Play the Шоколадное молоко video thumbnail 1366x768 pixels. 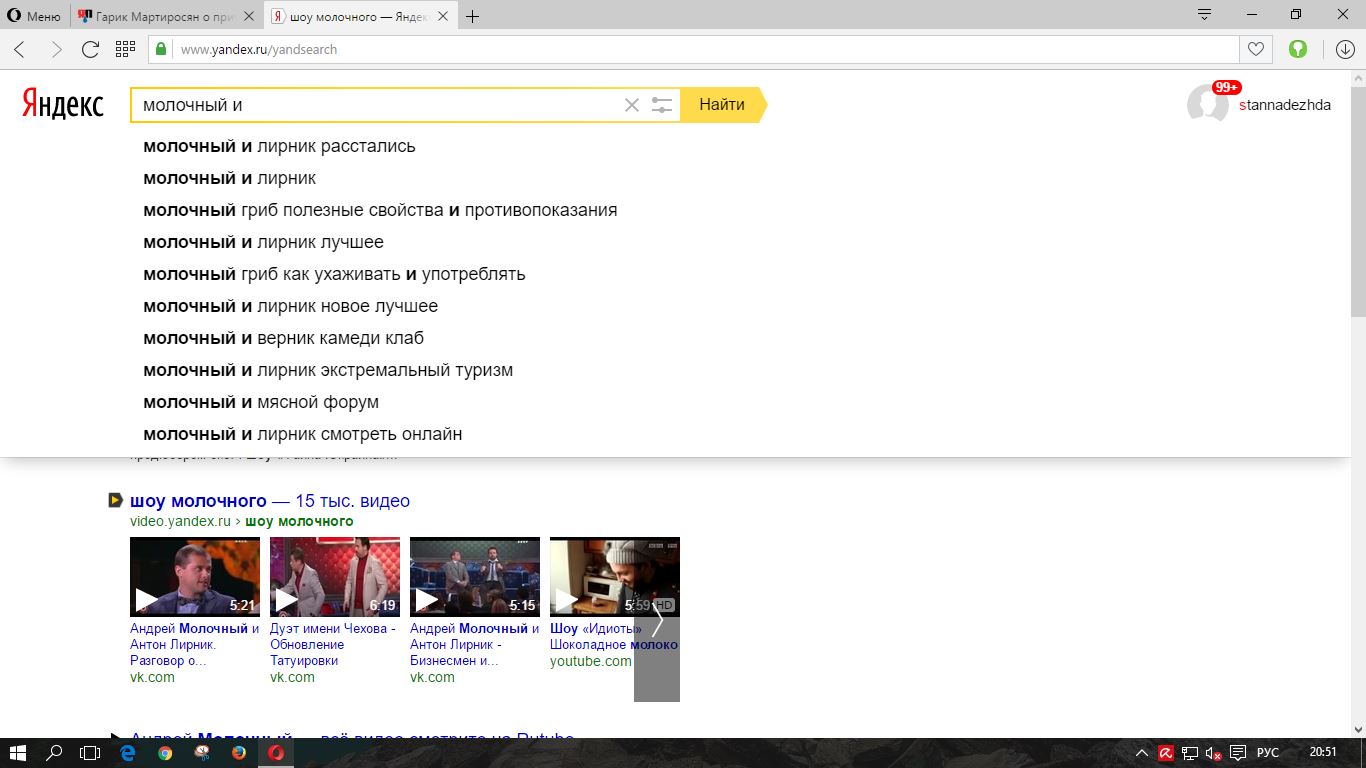point(615,577)
